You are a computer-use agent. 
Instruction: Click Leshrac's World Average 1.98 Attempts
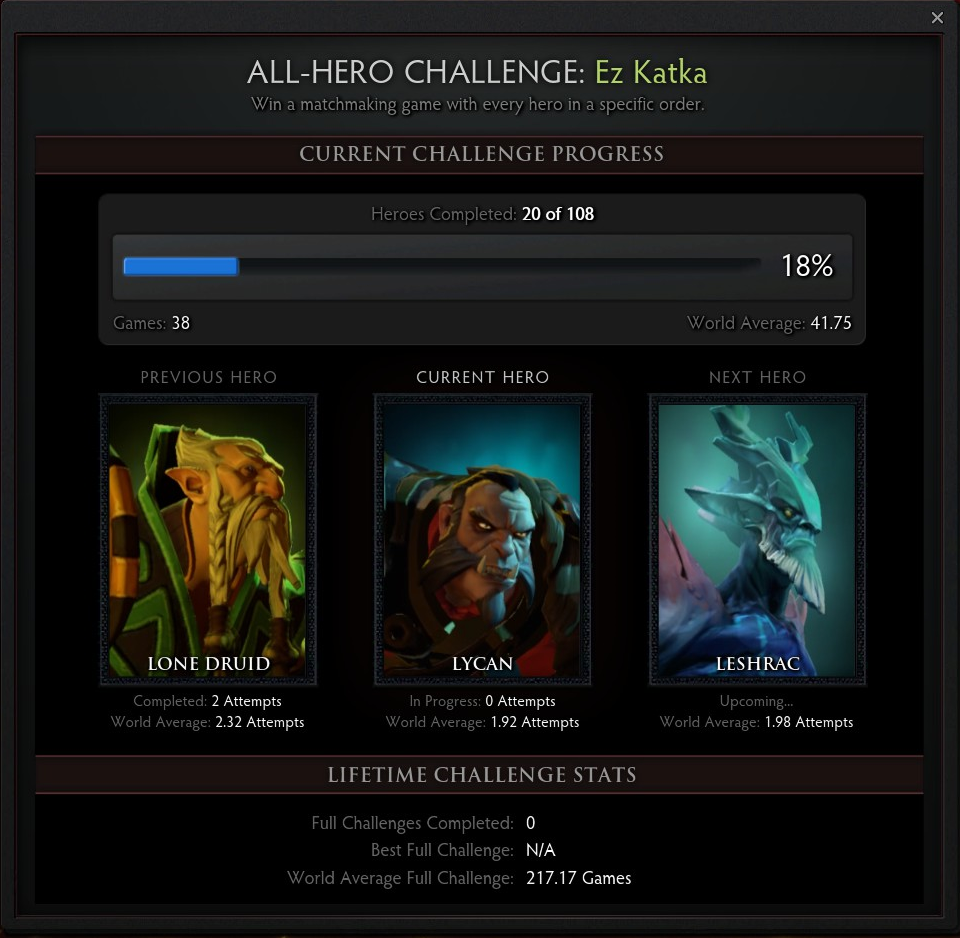tap(756, 722)
